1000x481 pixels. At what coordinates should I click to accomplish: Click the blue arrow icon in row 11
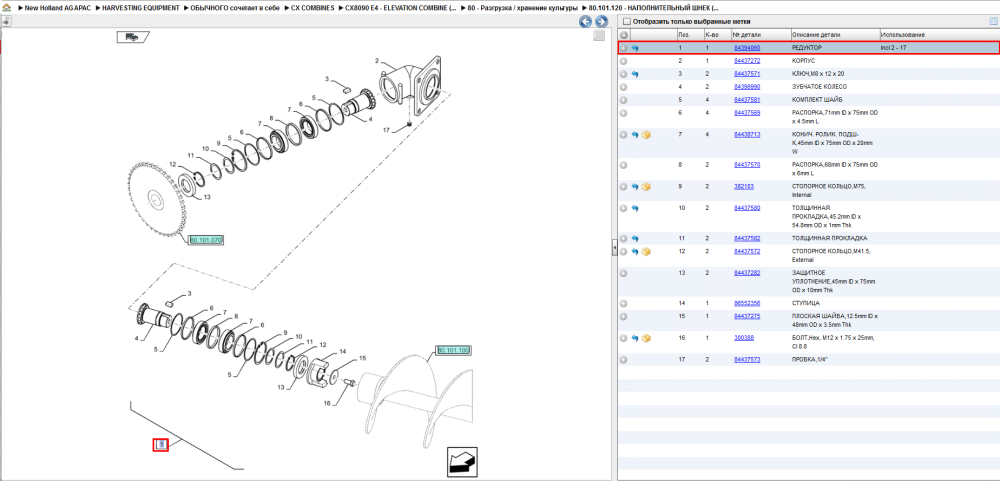[635, 239]
